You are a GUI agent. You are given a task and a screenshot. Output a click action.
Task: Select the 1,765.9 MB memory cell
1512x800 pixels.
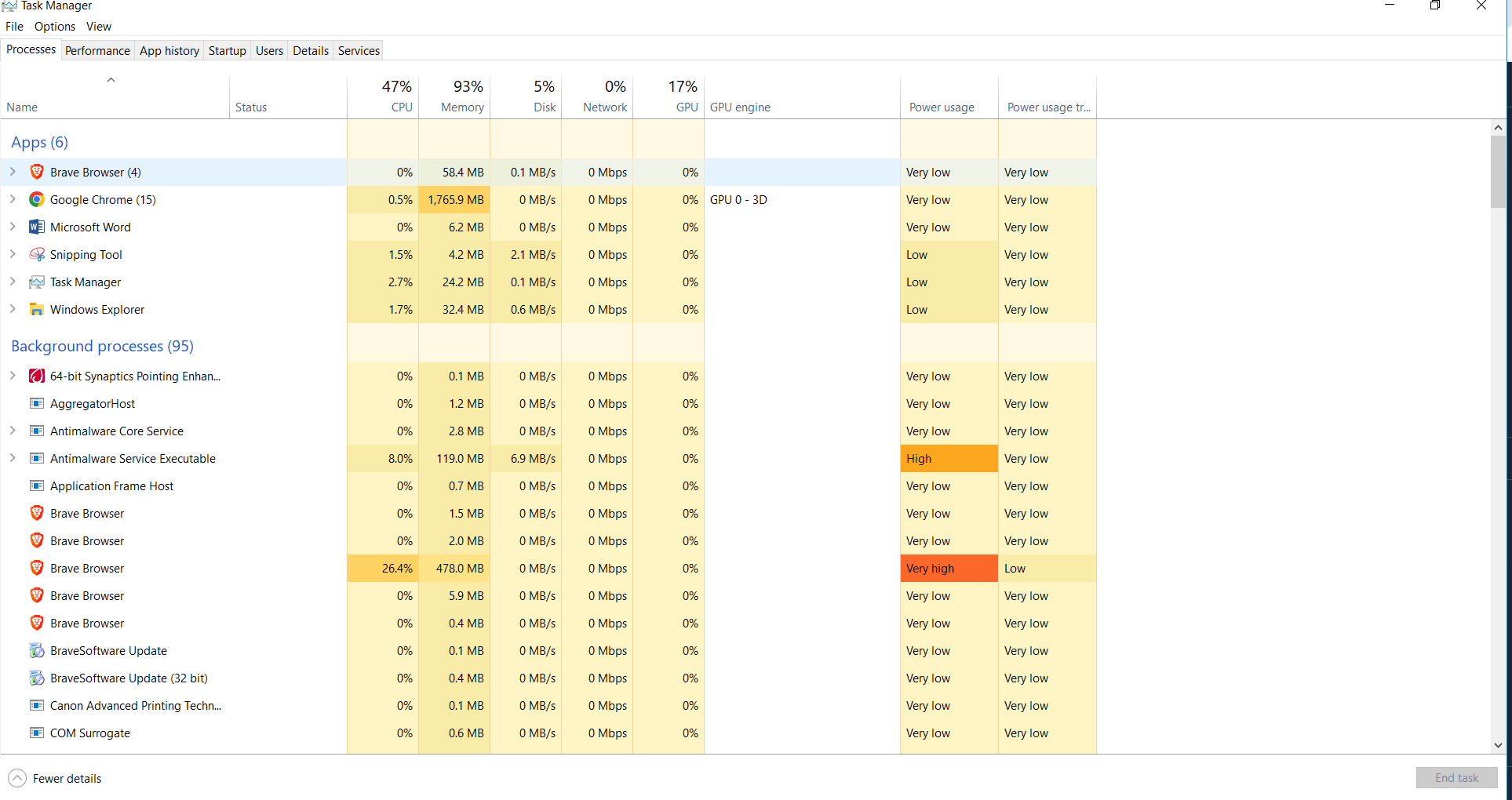[x=454, y=199]
